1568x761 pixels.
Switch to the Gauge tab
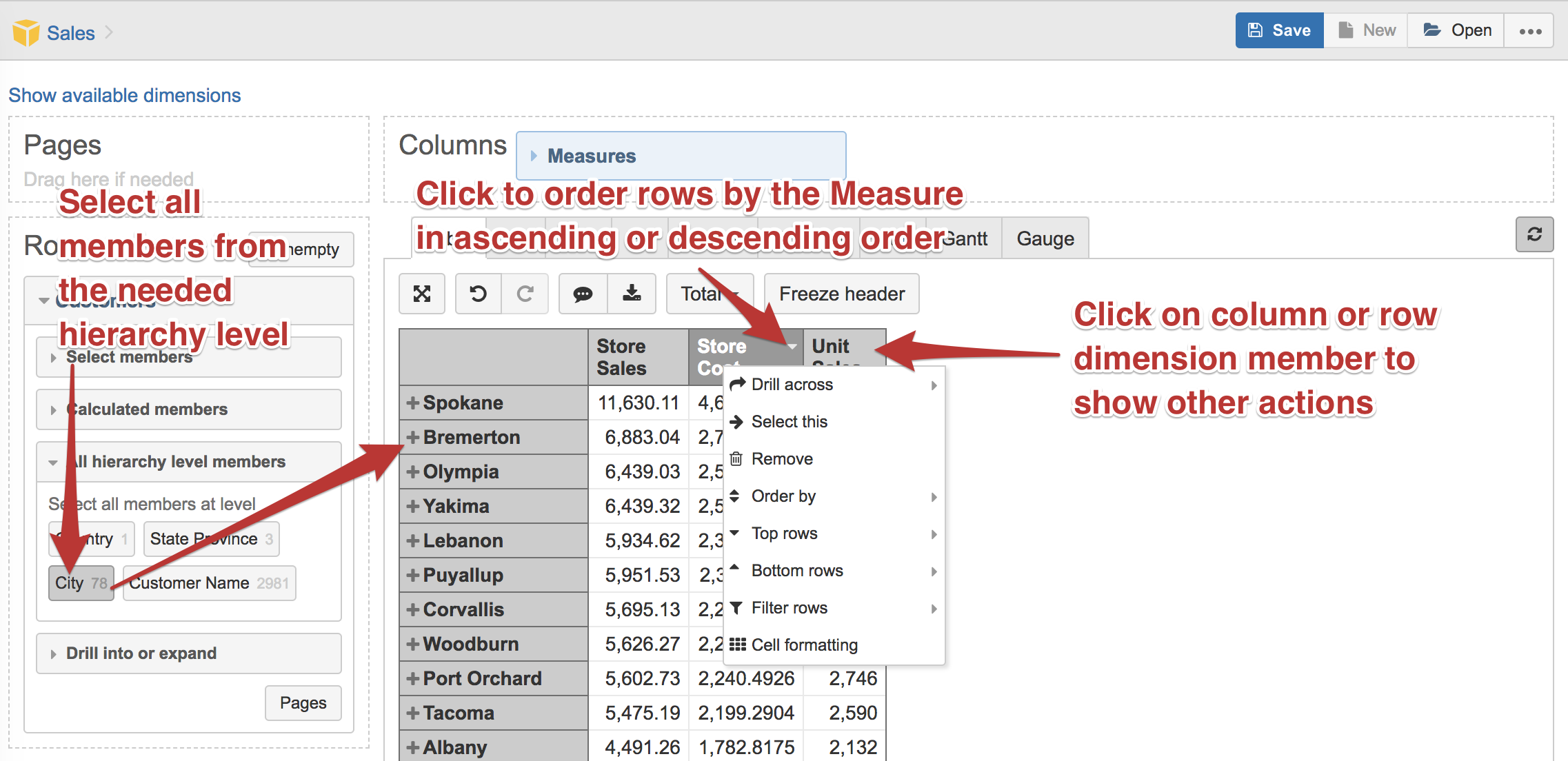click(1045, 239)
